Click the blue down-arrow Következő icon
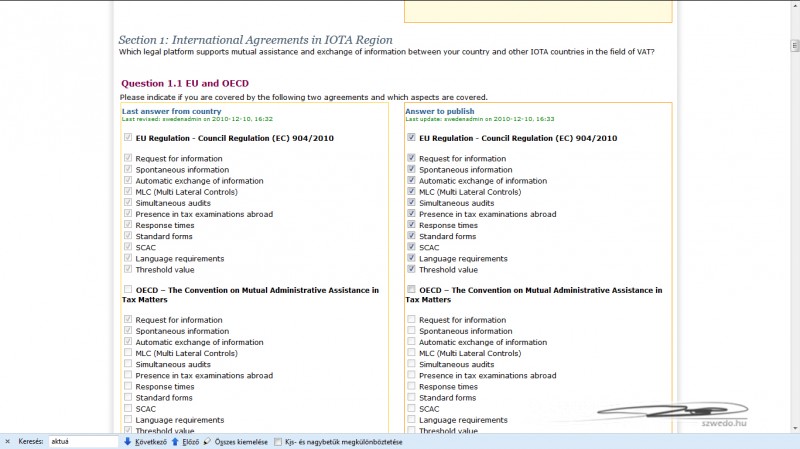Viewport: 800px width, 449px height. [128, 441]
